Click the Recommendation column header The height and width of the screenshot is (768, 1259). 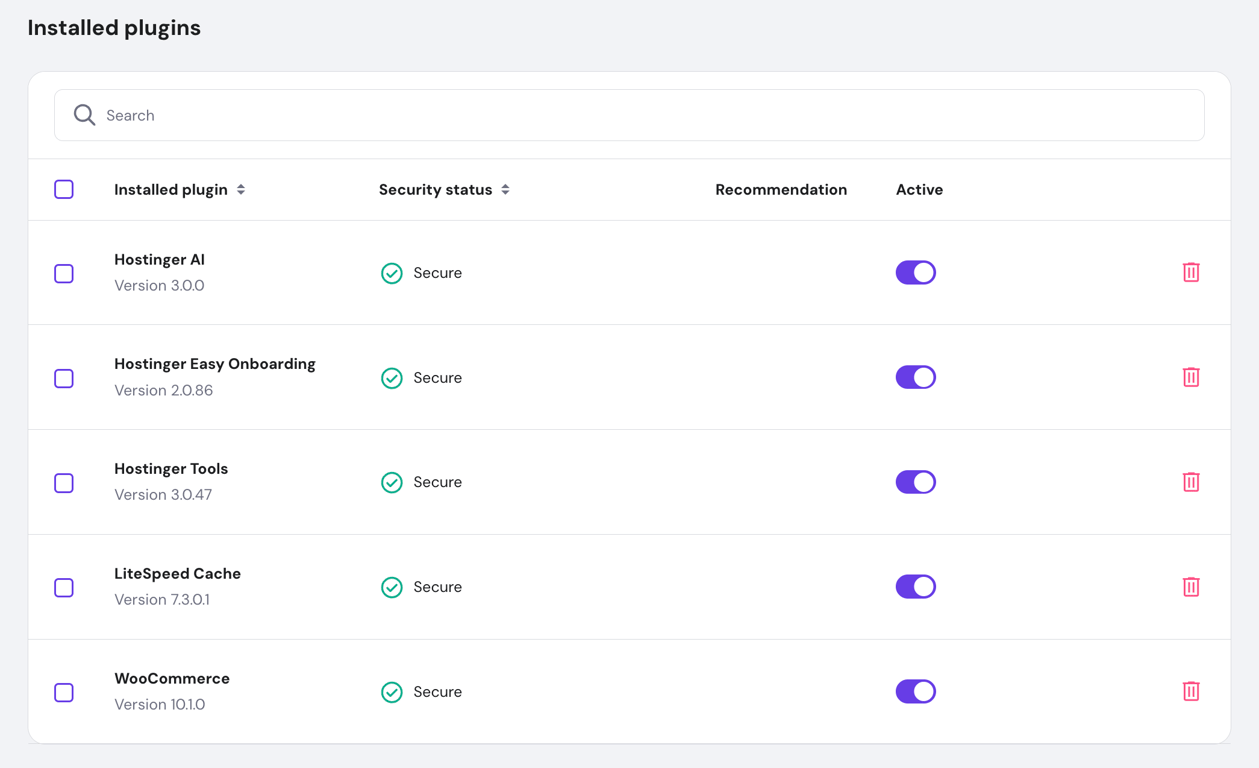[781, 189]
